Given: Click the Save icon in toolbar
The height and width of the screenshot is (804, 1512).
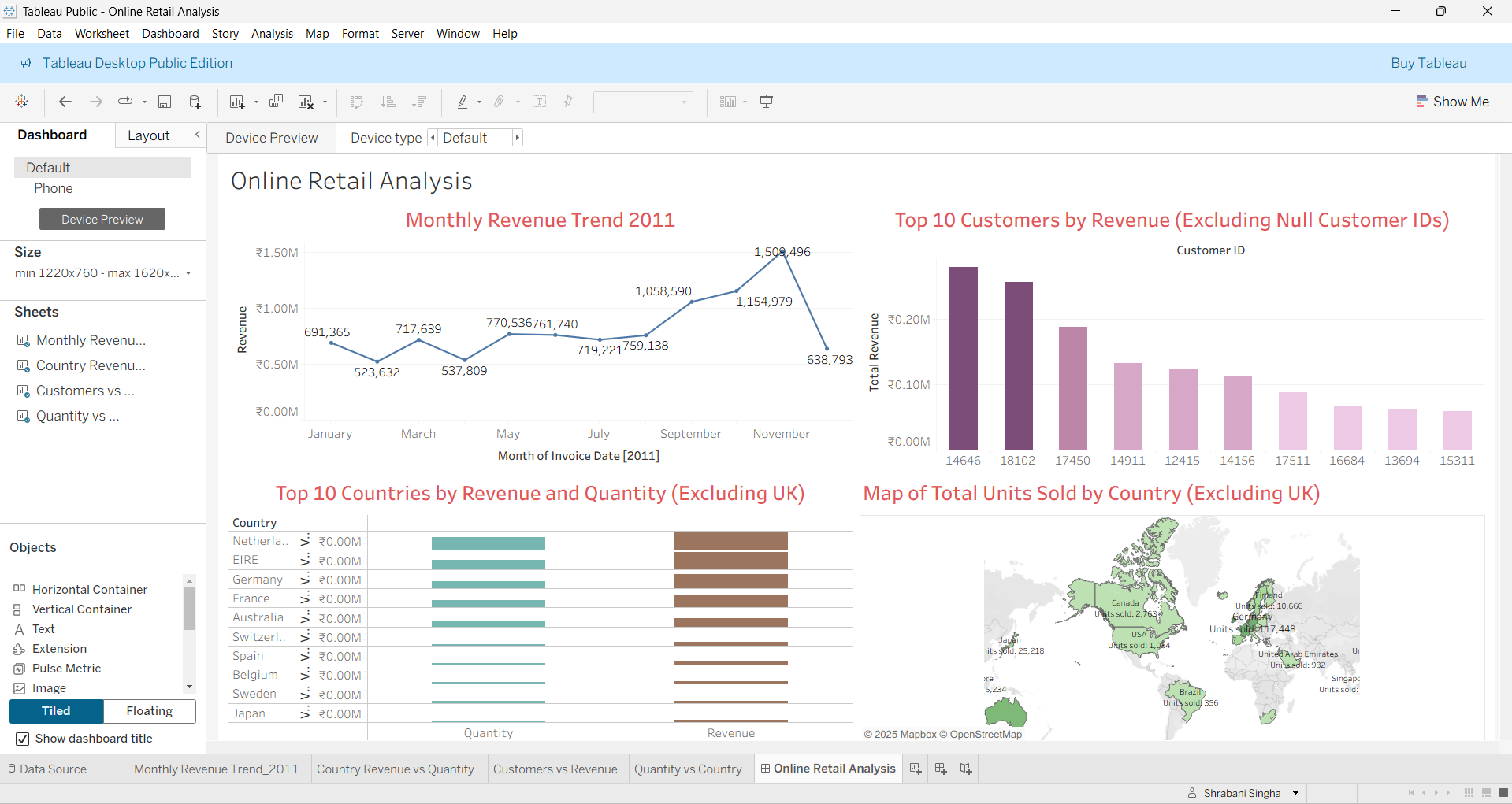Looking at the screenshot, I should coord(165,102).
